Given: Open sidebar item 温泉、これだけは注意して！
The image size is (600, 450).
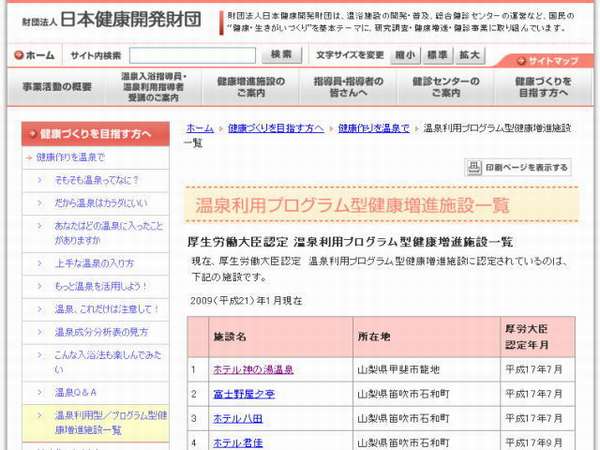Looking at the screenshot, I should point(107,309).
